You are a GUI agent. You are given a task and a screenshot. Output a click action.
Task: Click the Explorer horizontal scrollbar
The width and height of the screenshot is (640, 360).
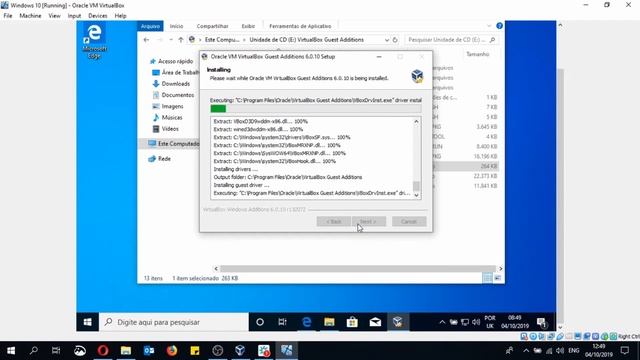tap(358, 269)
